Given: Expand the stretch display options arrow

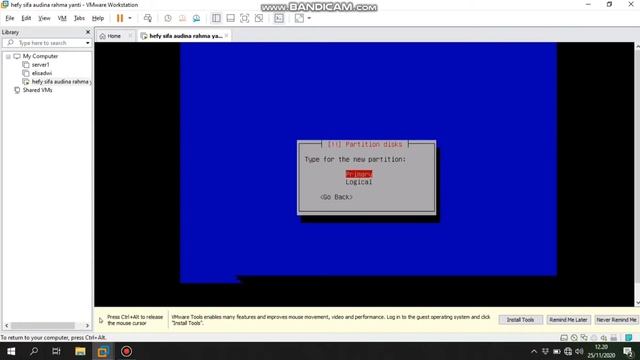Looking at the screenshot, I should pos(309,18).
